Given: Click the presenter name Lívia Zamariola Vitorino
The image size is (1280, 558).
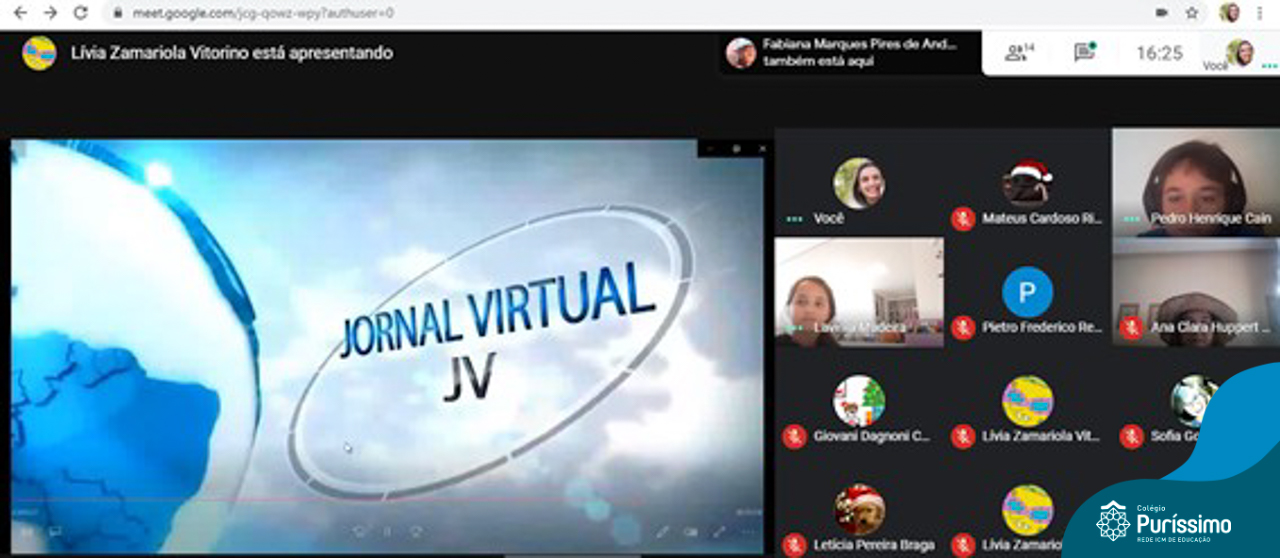Looking at the screenshot, I should point(231,53).
